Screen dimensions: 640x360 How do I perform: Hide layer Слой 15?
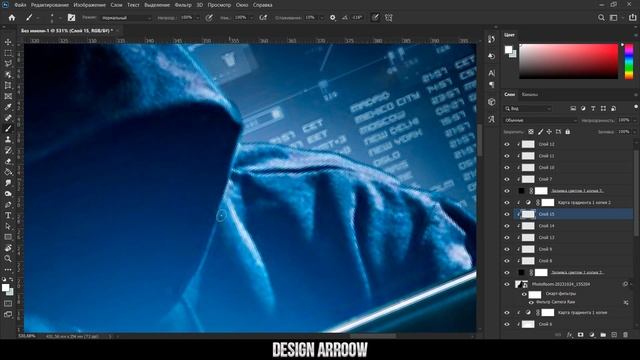(507, 214)
